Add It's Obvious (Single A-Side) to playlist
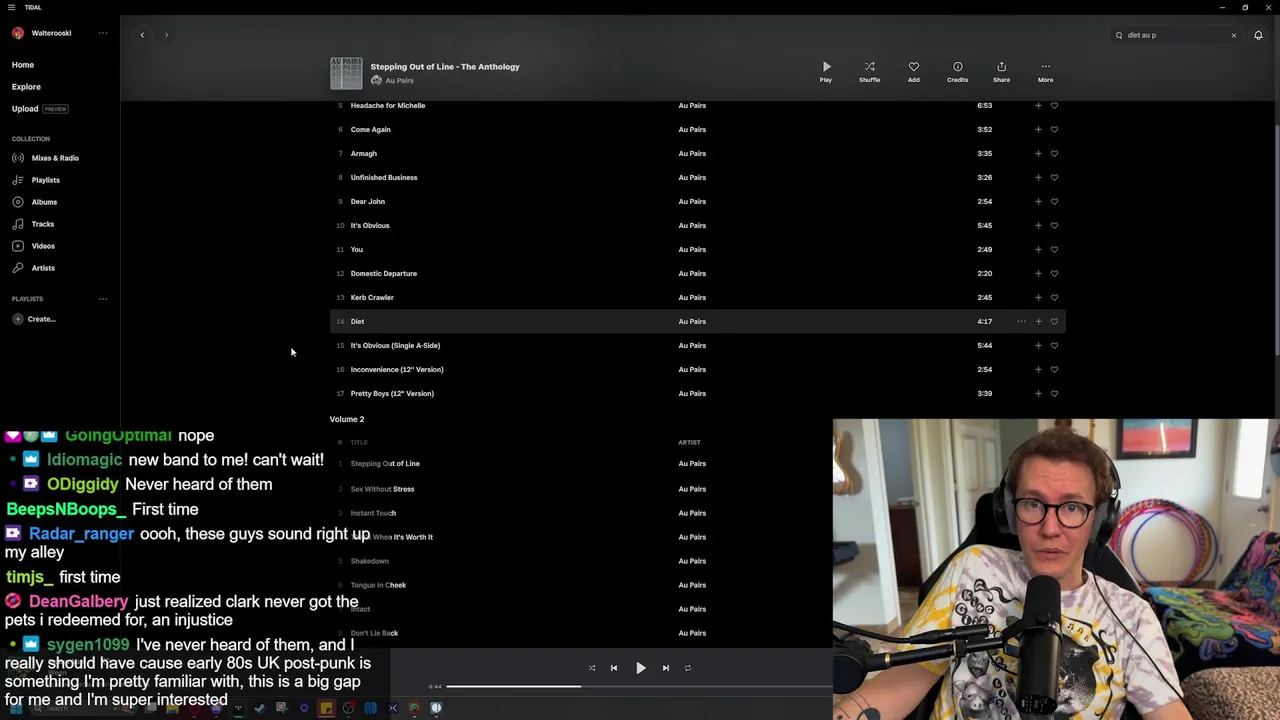1280x720 pixels. 1038,345
